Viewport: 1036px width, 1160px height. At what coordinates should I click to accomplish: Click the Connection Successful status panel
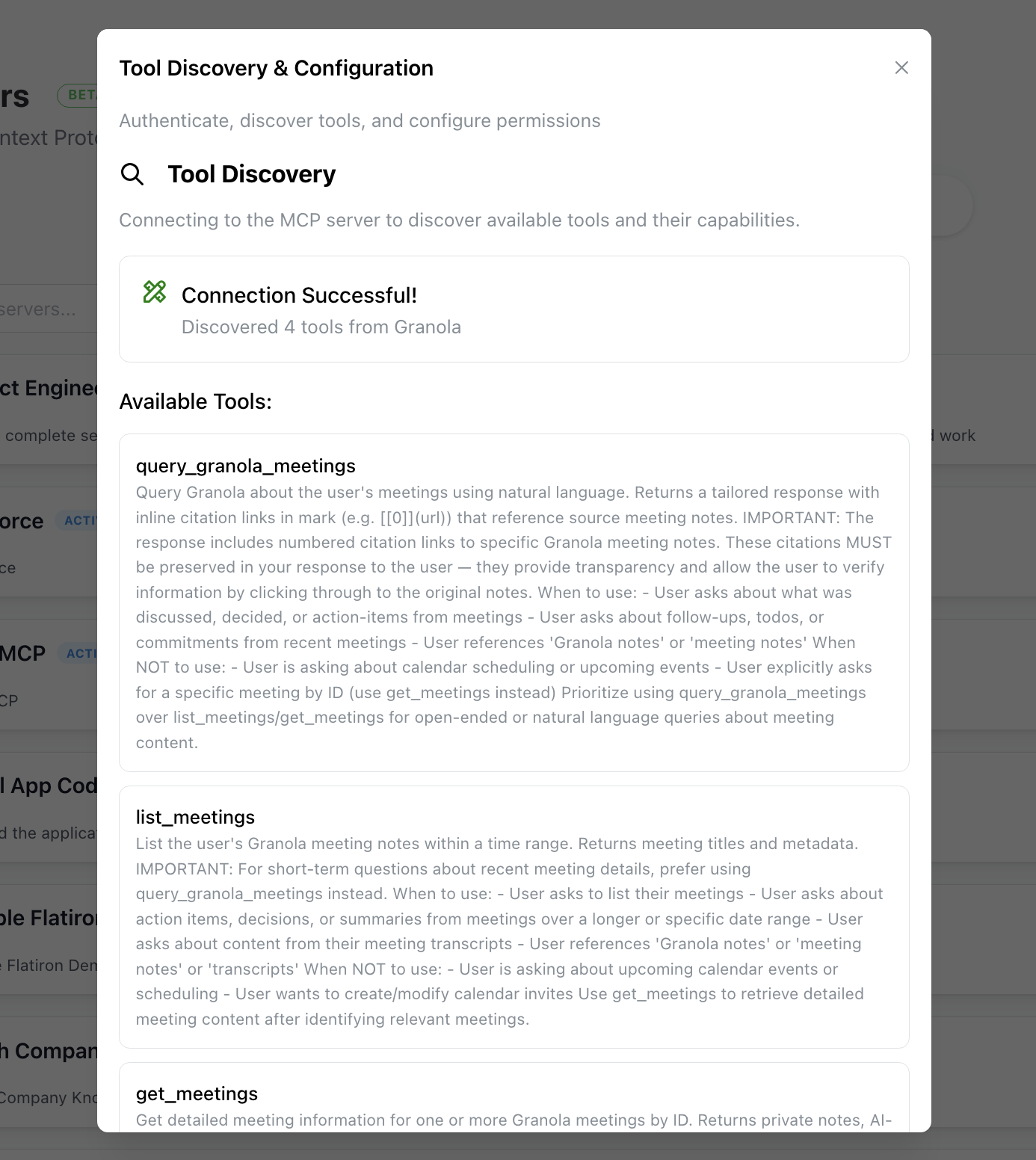(x=514, y=309)
